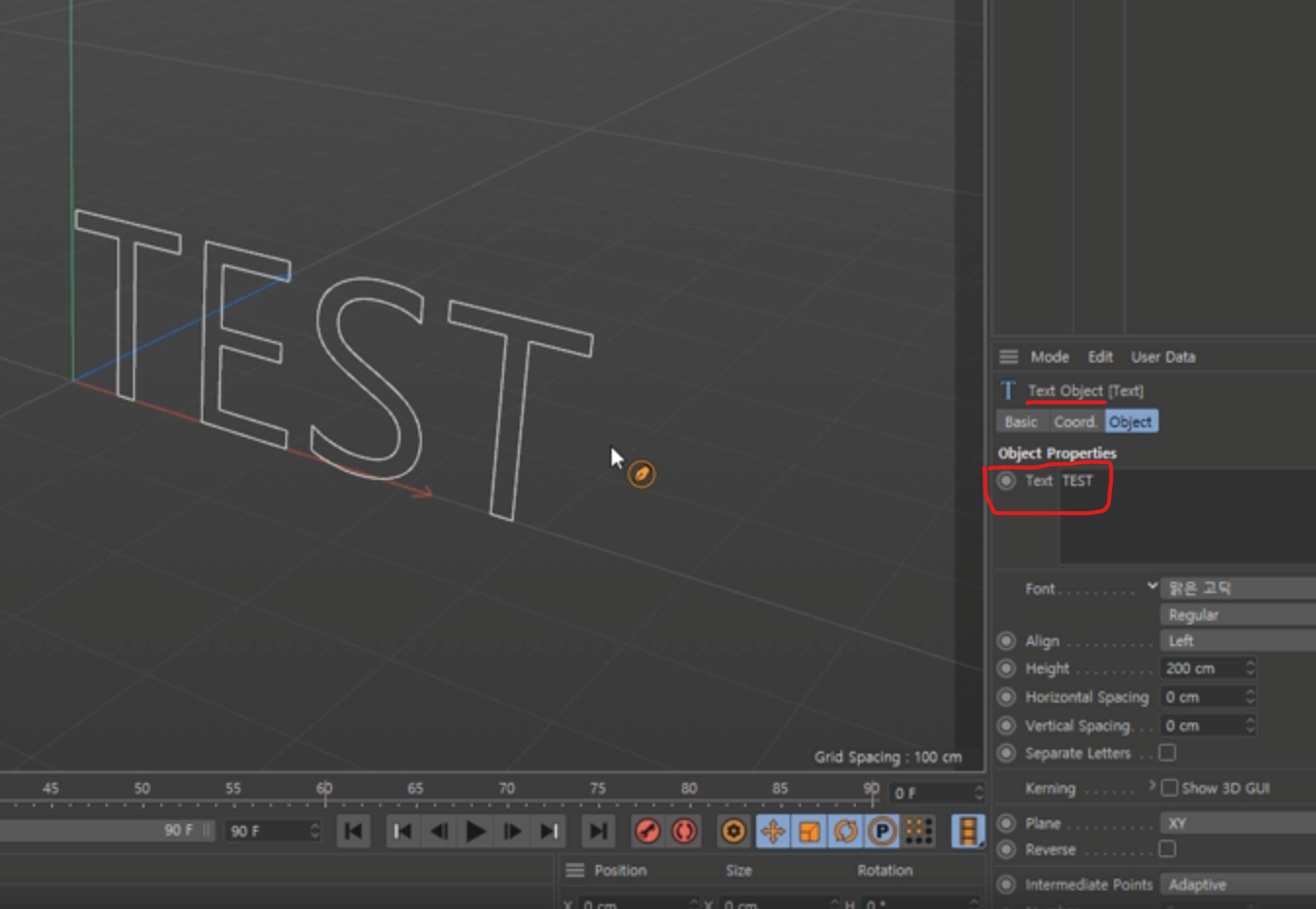Screen dimensions: 1316x909
Task: Jump to the end of the animation
Action: click(x=598, y=831)
